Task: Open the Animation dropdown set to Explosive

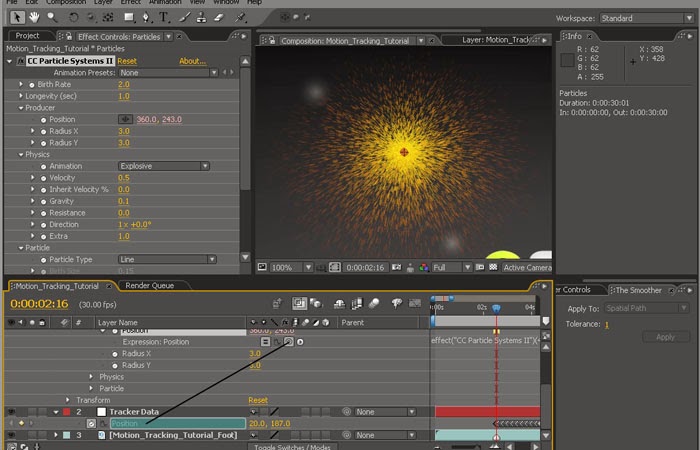Action: point(163,166)
